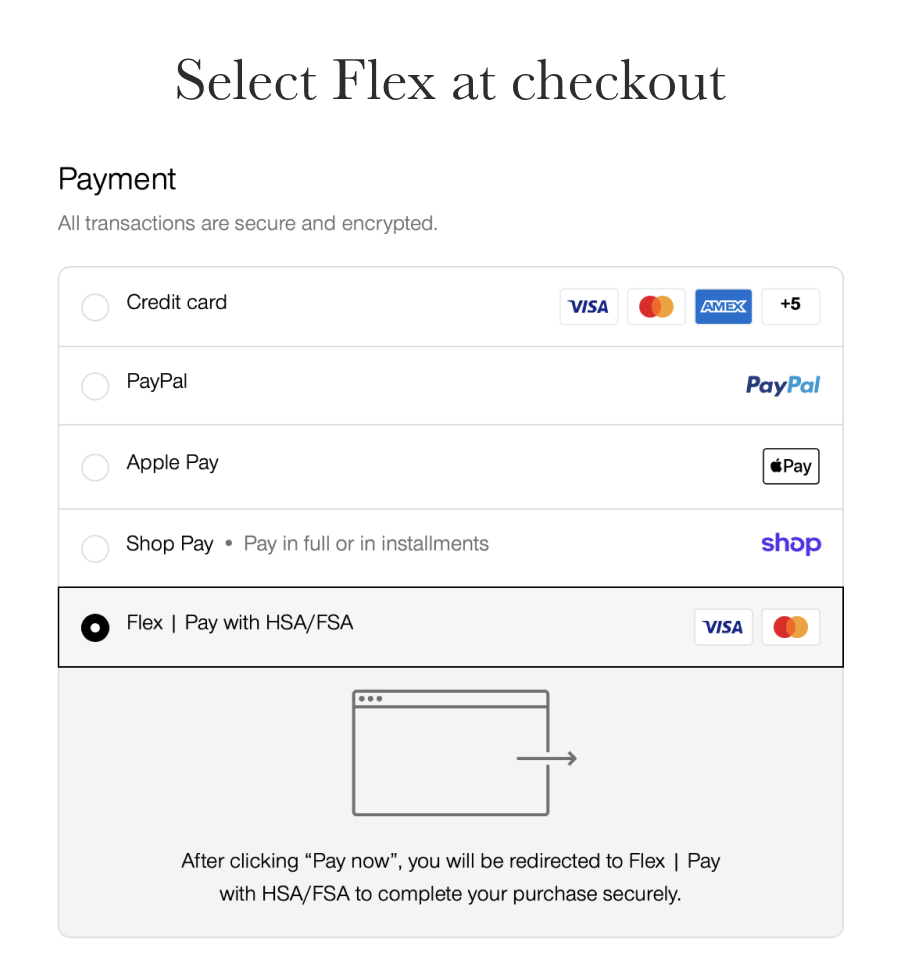
Task: Click the Apple Pay option label
Action: (x=172, y=463)
